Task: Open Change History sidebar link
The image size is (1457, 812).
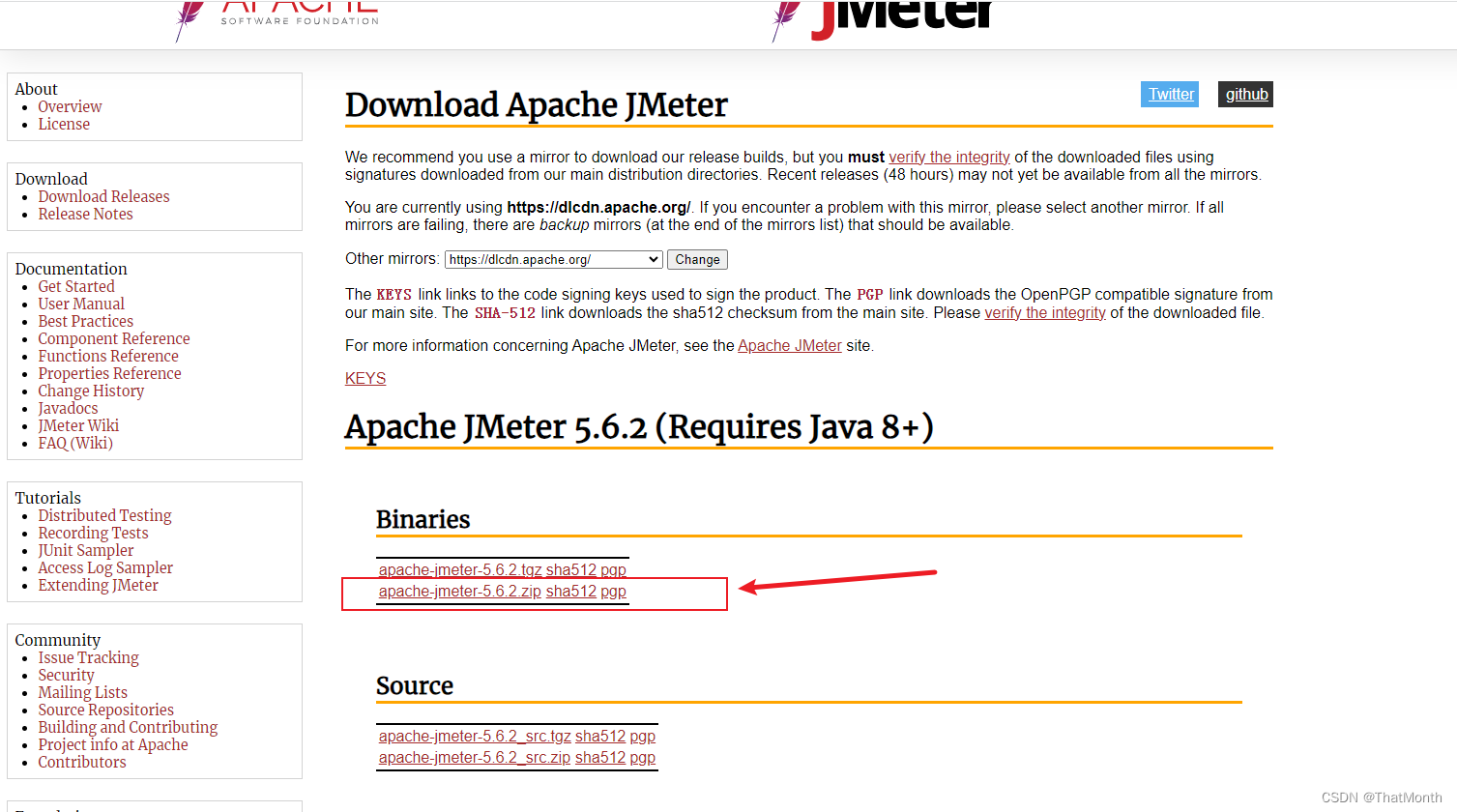Action: click(x=91, y=391)
